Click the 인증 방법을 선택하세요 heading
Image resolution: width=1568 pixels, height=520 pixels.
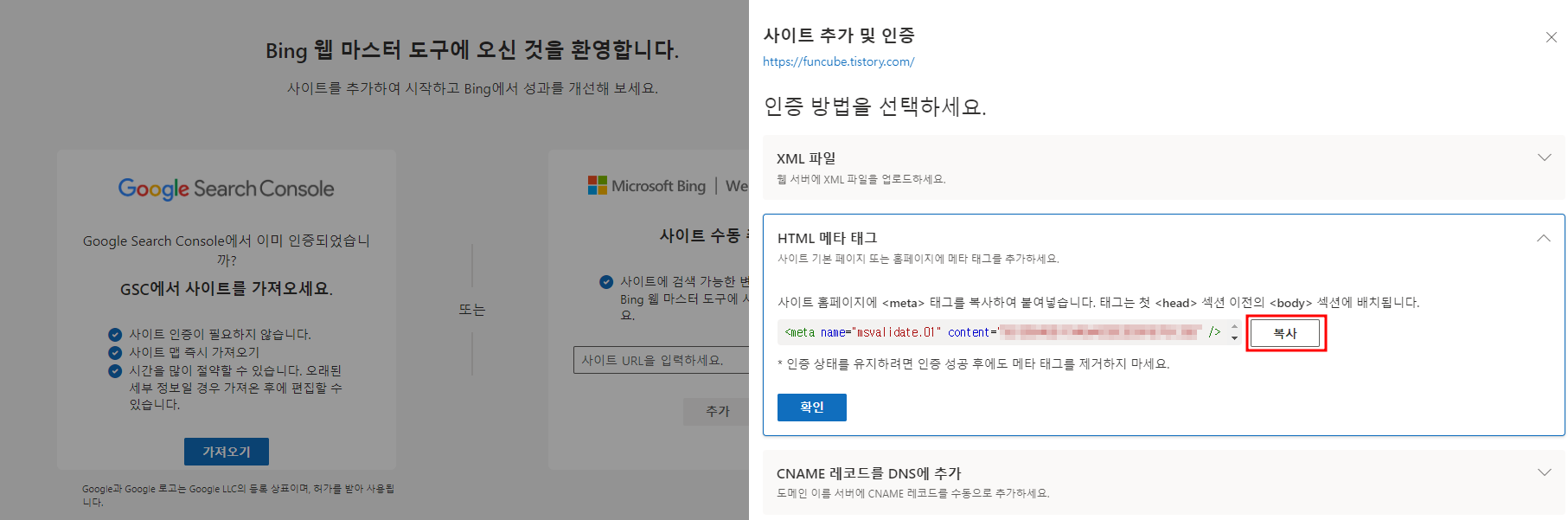tap(874, 106)
